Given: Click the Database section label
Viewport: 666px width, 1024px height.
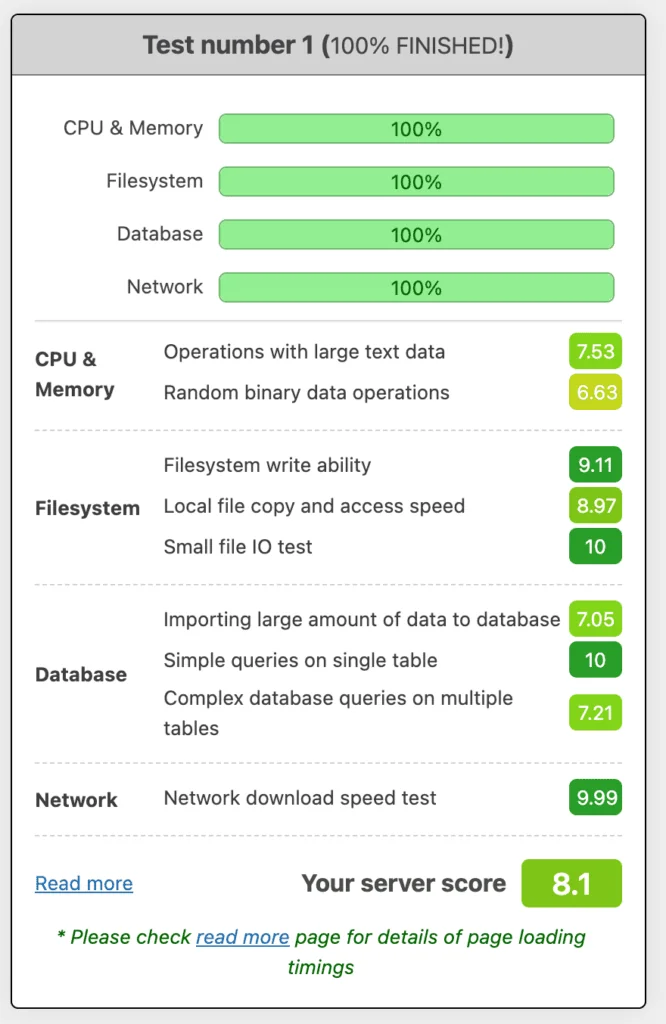Looking at the screenshot, I should pos(80,674).
